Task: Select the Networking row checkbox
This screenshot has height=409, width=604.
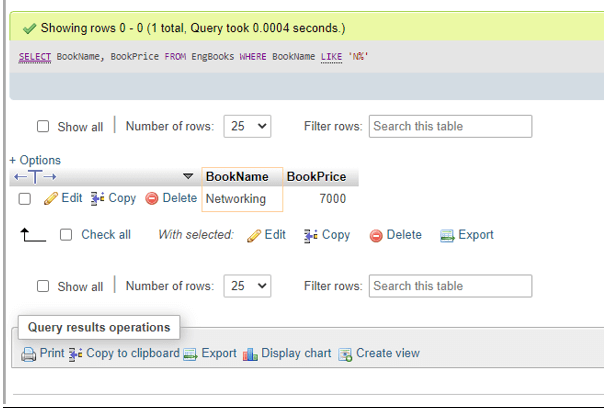Action: point(25,199)
